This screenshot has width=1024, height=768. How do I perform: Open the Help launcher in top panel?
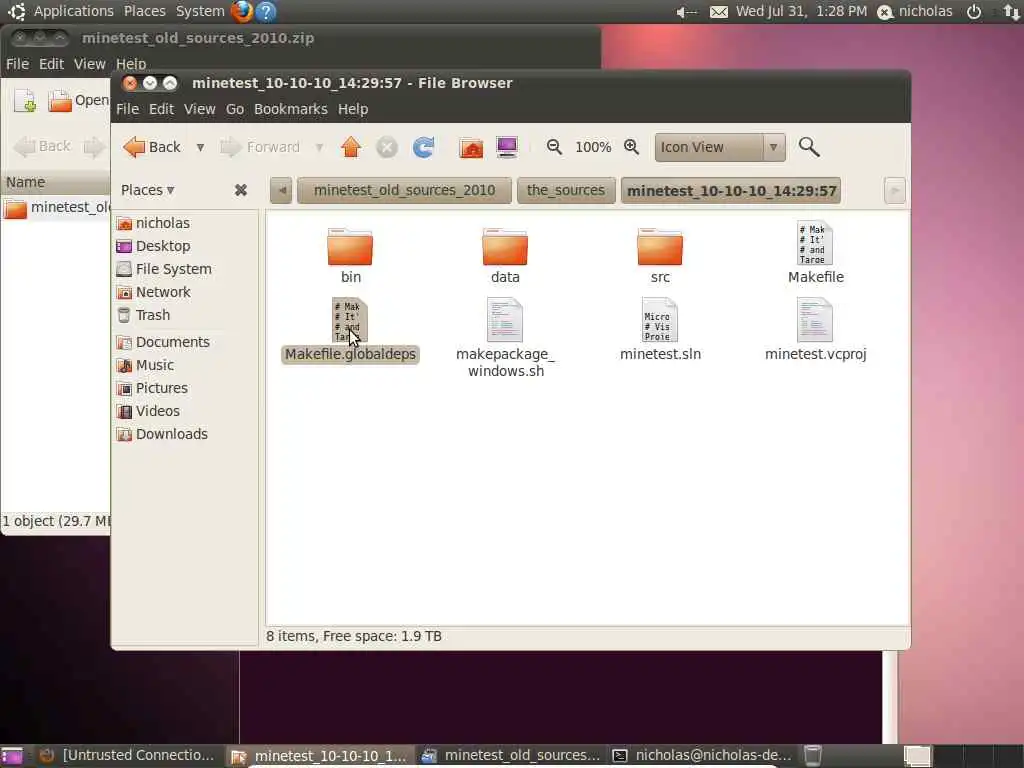266,11
